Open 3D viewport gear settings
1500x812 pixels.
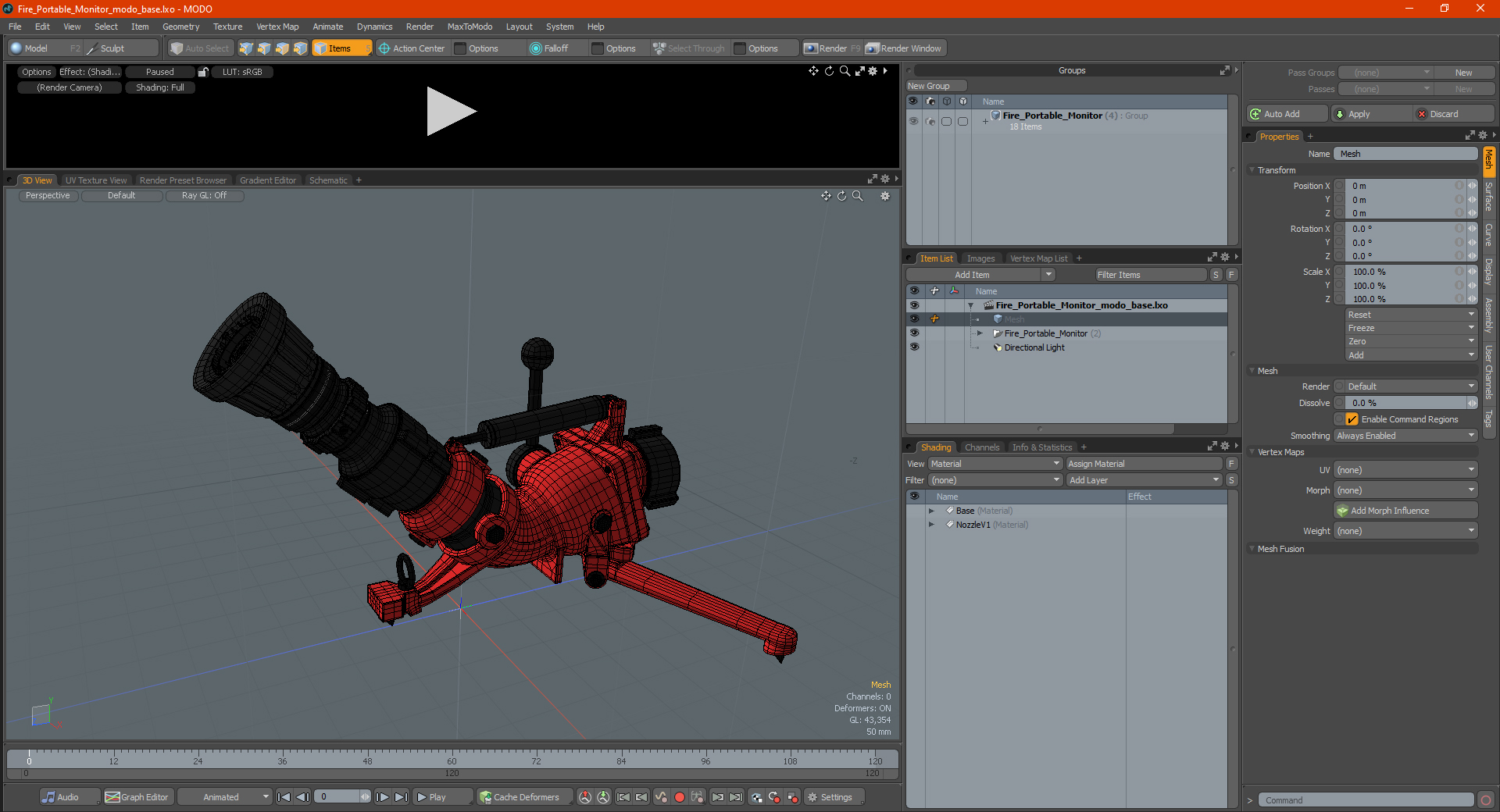(885, 196)
